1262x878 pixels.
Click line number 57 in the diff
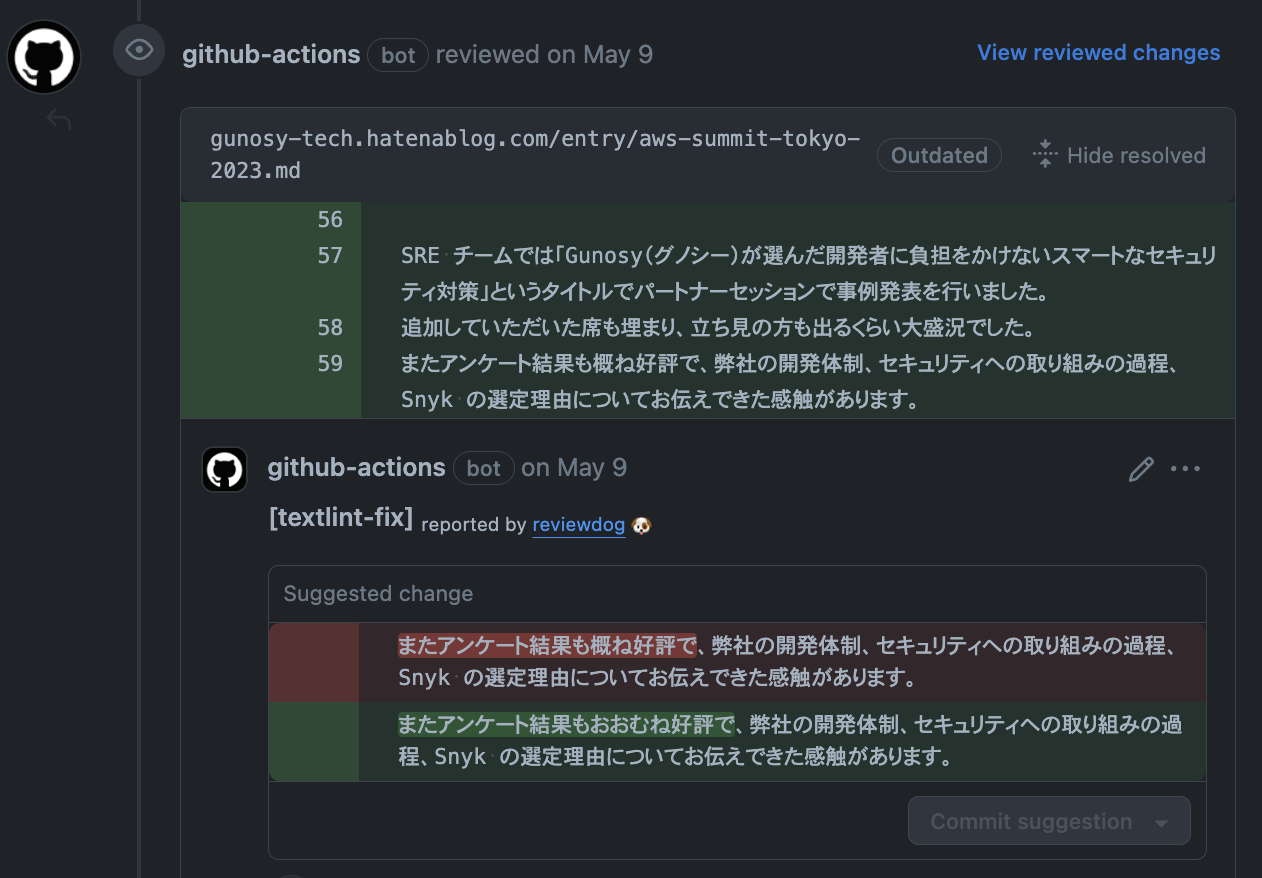[330, 256]
